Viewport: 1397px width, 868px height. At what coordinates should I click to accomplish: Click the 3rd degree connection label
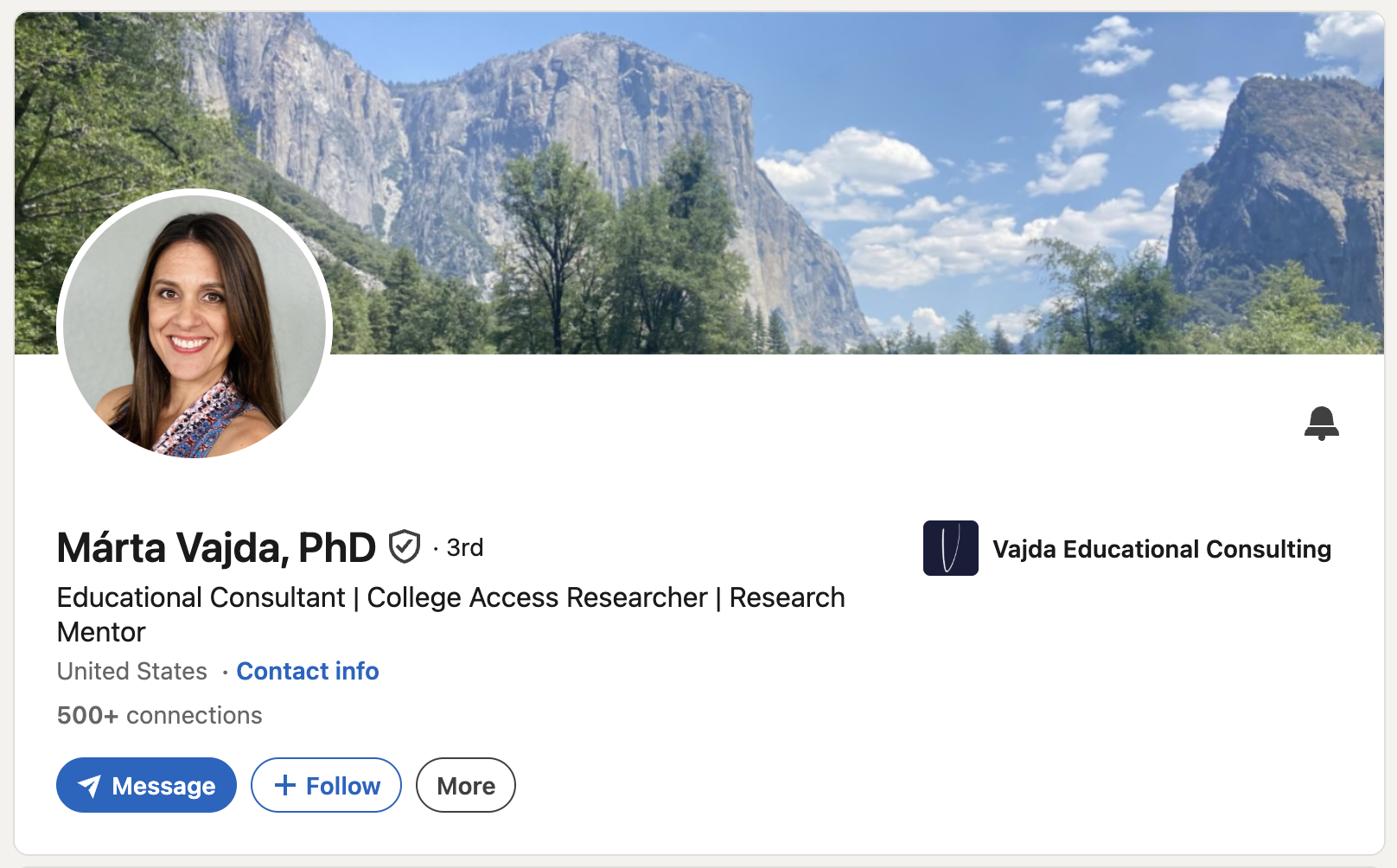(464, 547)
